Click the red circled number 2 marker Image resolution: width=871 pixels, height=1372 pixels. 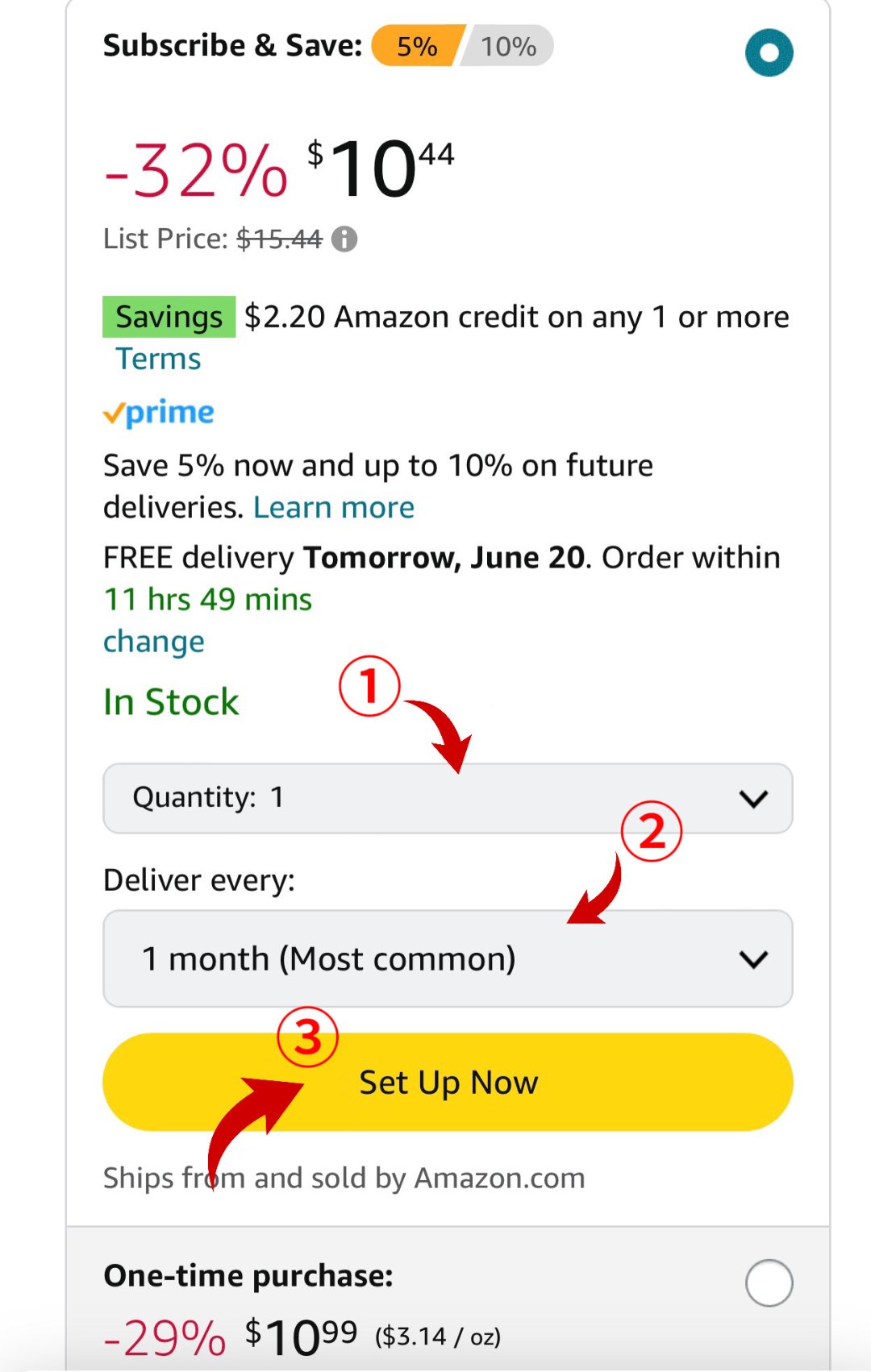(652, 831)
